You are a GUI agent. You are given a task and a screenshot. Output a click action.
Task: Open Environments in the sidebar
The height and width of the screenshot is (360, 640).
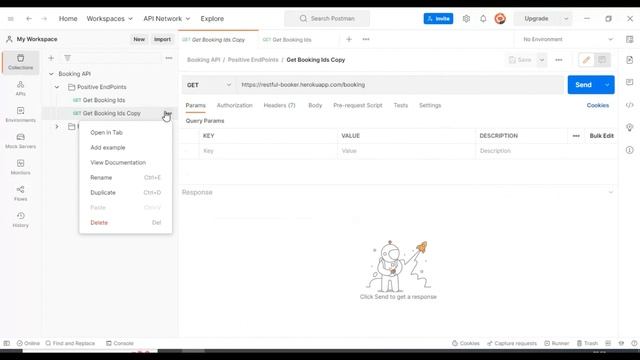pyautogui.click(x=20, y=115)
